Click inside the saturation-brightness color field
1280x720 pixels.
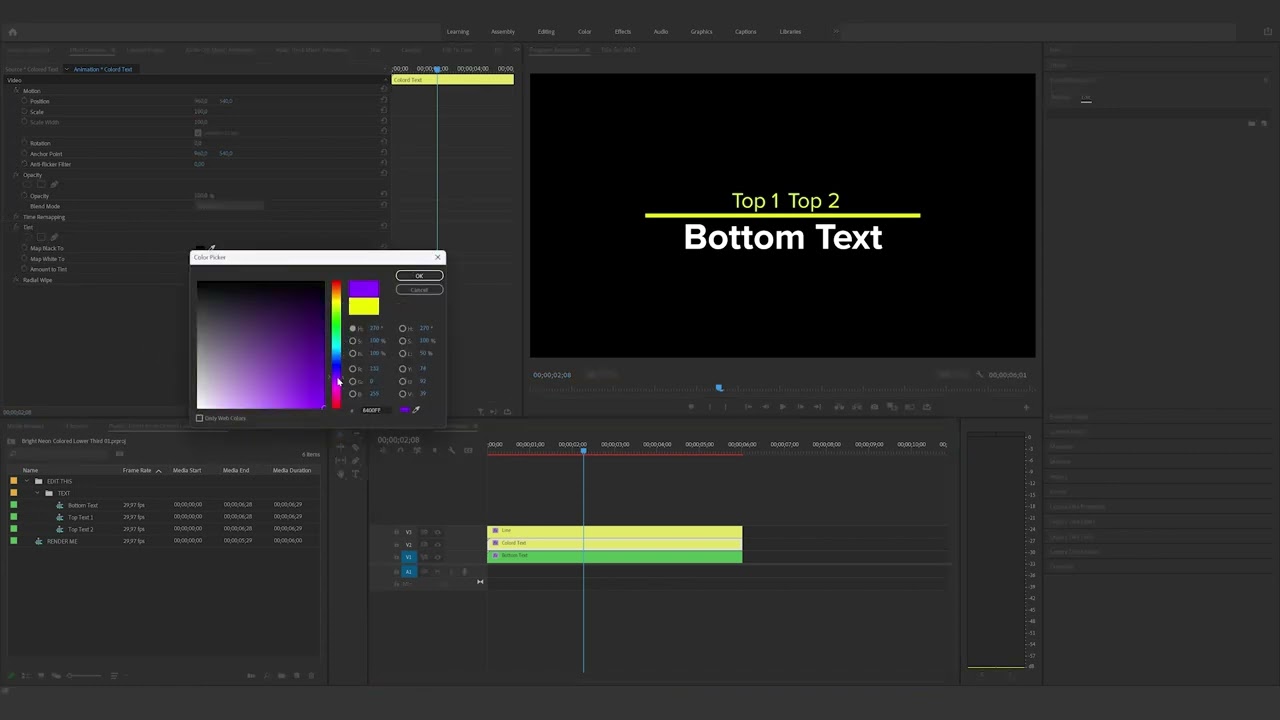click(260, 345)
